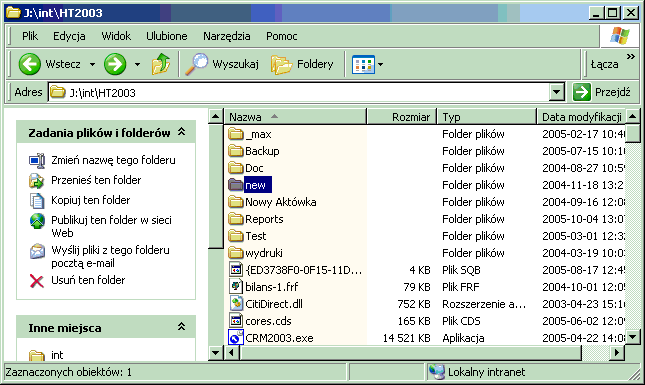Click the e-mail envelope task icon
Viewport: 645px width, 385px height.
click(37, 250)
